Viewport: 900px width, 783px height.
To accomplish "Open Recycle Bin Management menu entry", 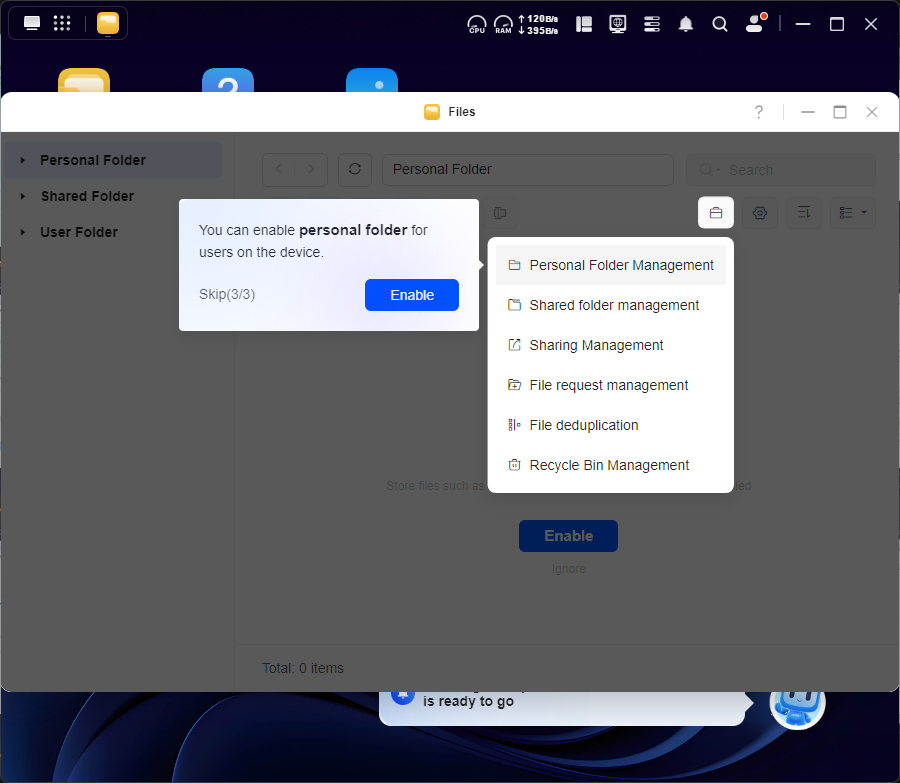I will point(609,465).
